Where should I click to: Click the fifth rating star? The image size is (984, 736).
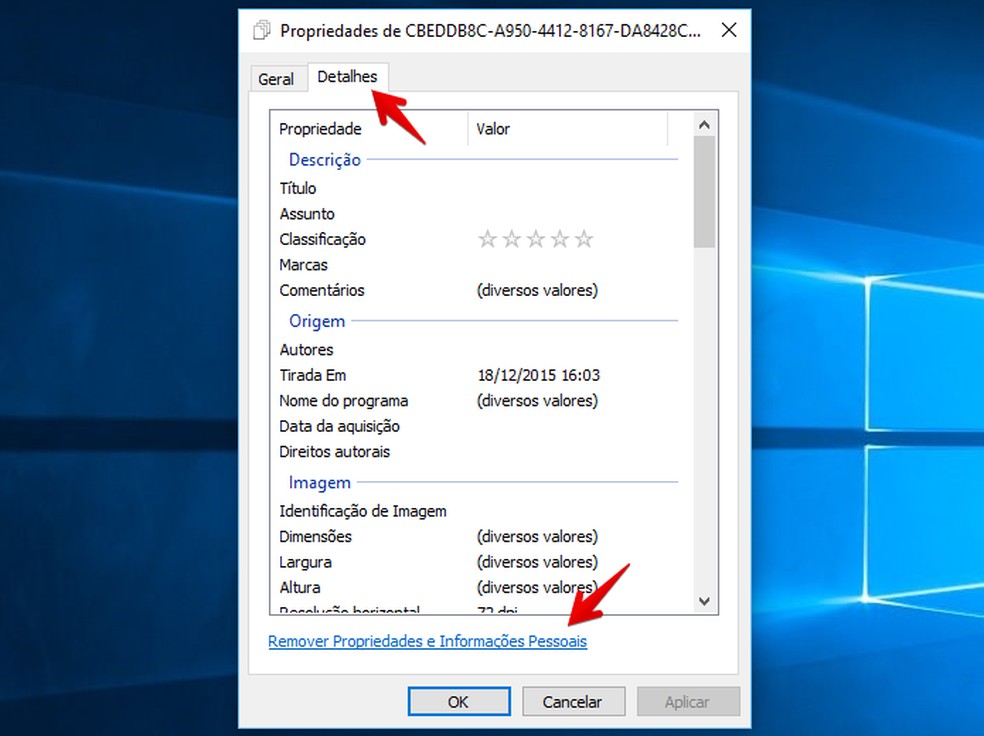click(x=584, y=239)
